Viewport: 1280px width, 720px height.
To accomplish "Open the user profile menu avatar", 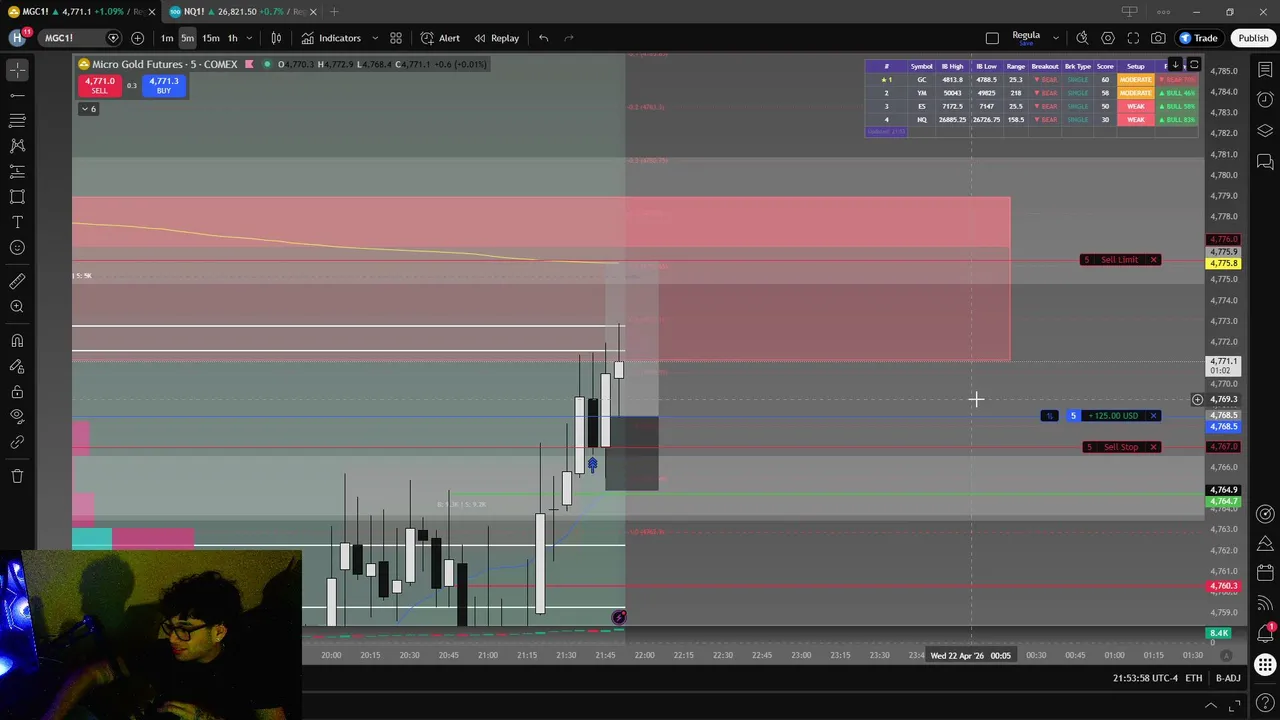I will (17, 38).
